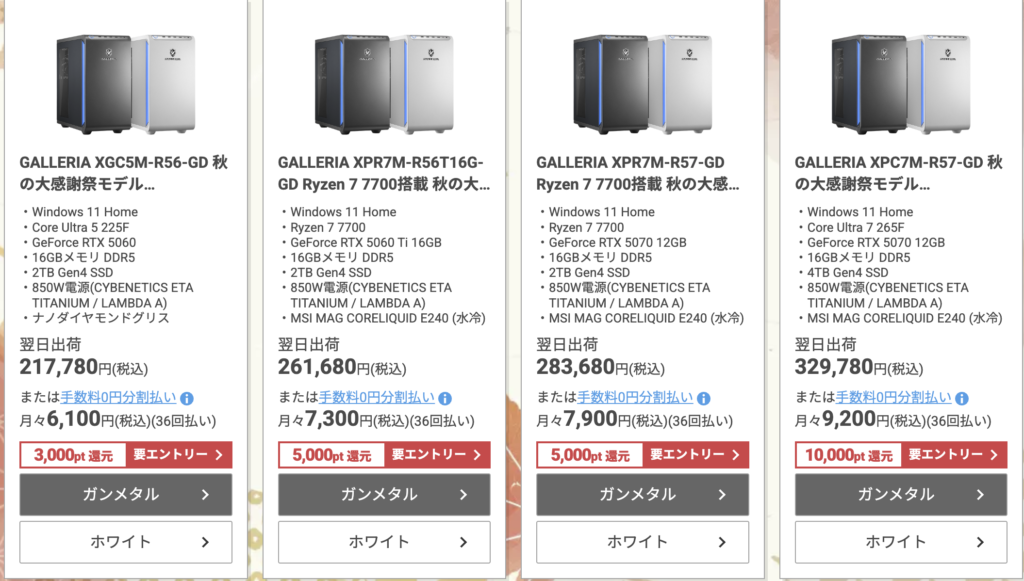Open XGC5M-R56-GD product image thumbnail
Image resolution: width=1024 pixels, height=581 pixels.
(x=126, y=83)
